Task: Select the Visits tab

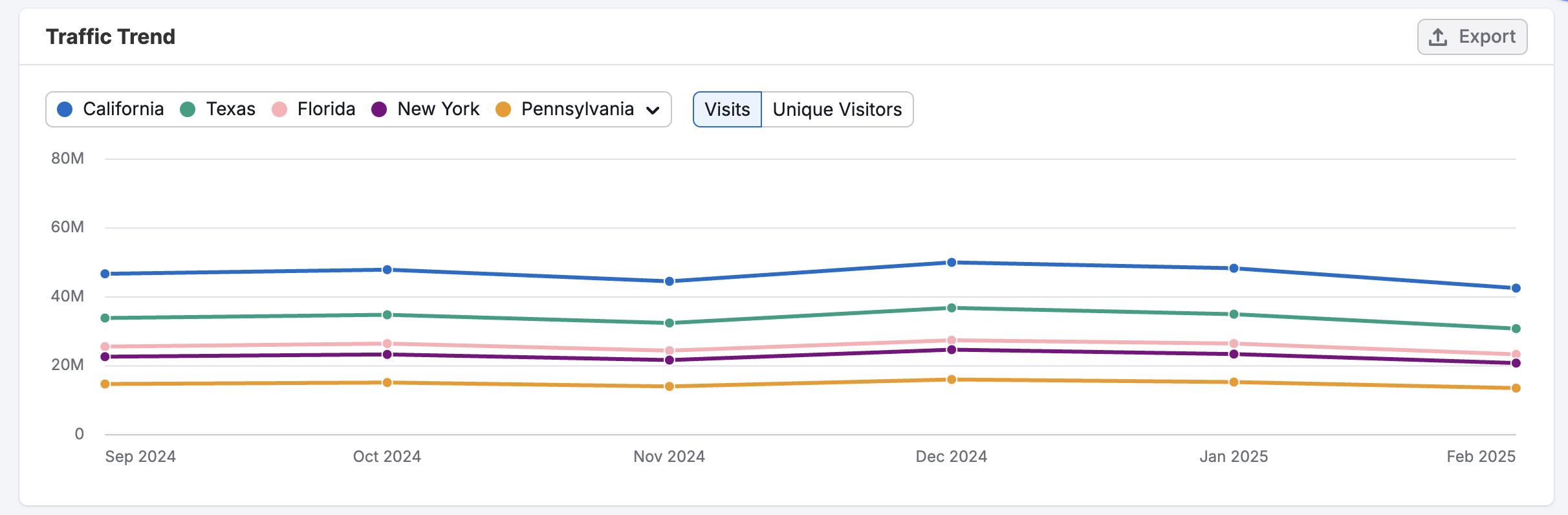Action: tap(726, 109)
